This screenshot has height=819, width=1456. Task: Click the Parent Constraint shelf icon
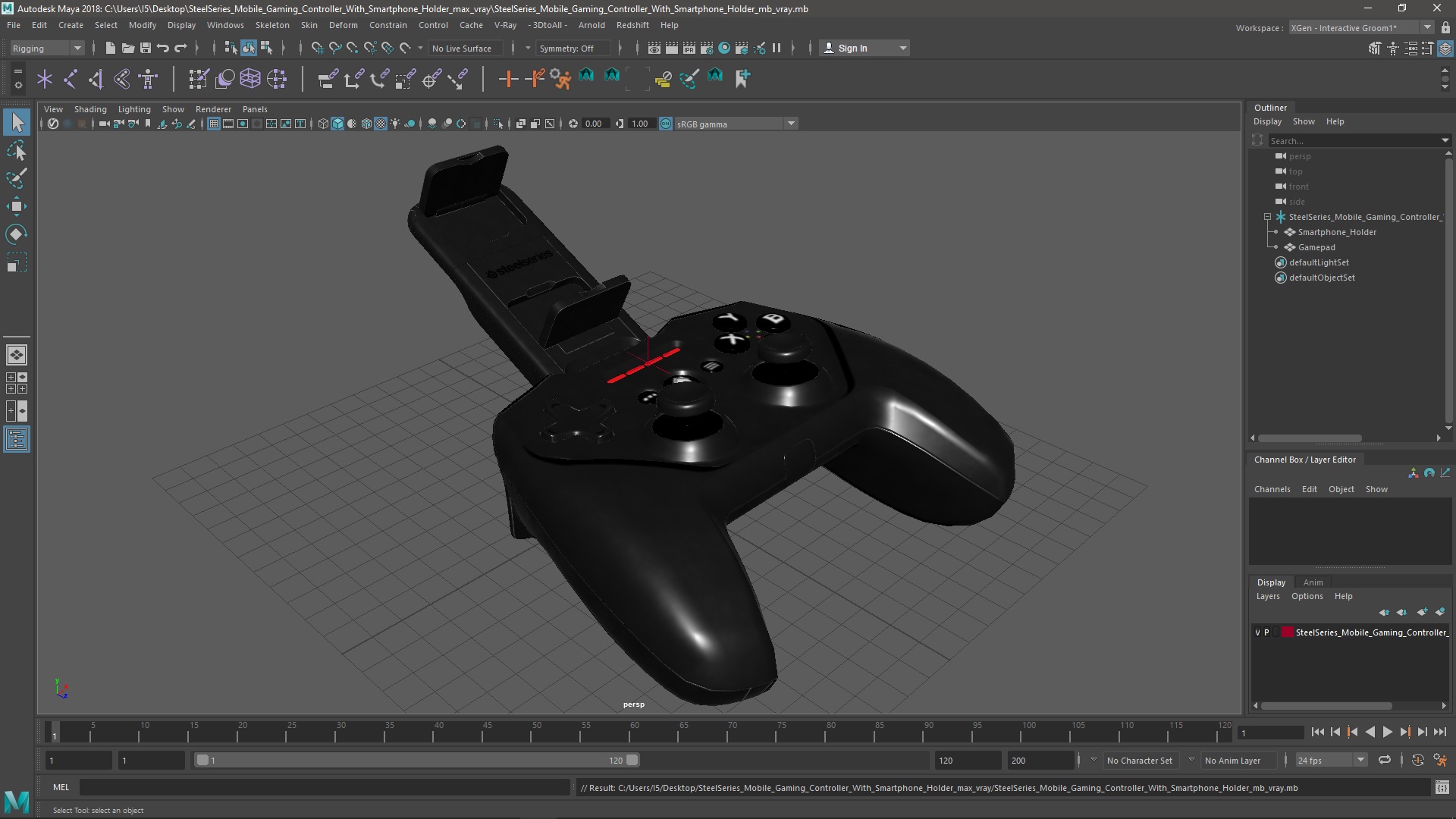328,78
